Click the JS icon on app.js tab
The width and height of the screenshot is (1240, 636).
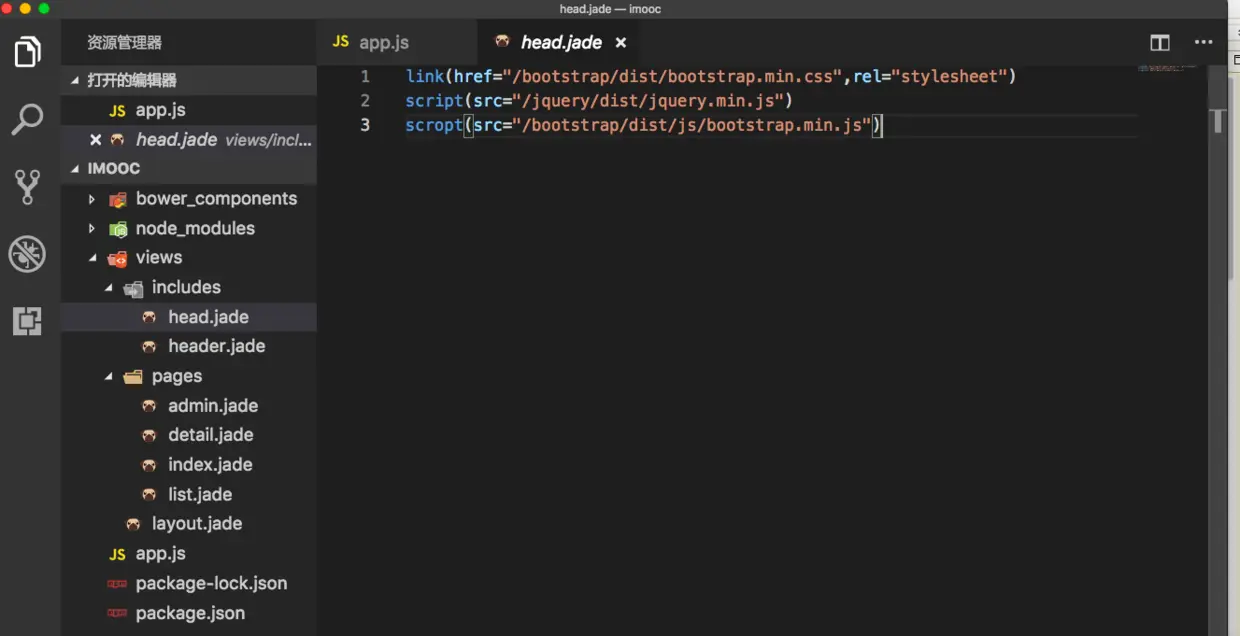point(341,42)
